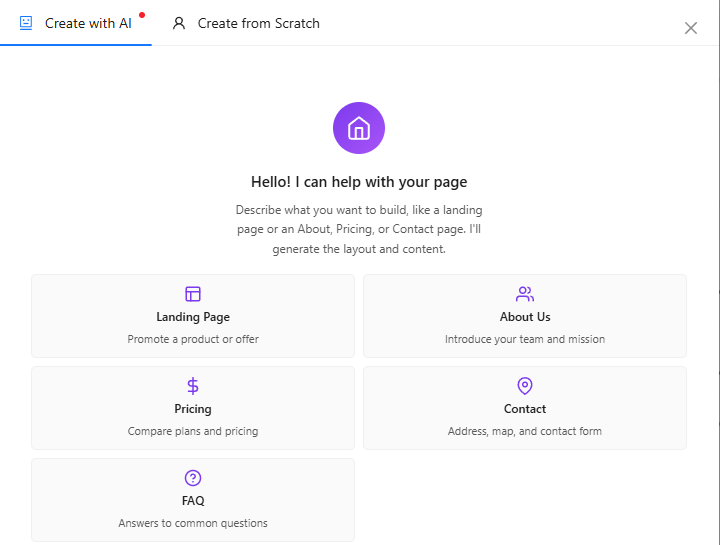Viewport: 720px width, 545px height.
Task: Click the "Describe what you want to build" paragraph
Action: pyautogui.click(x=359, y=229)
